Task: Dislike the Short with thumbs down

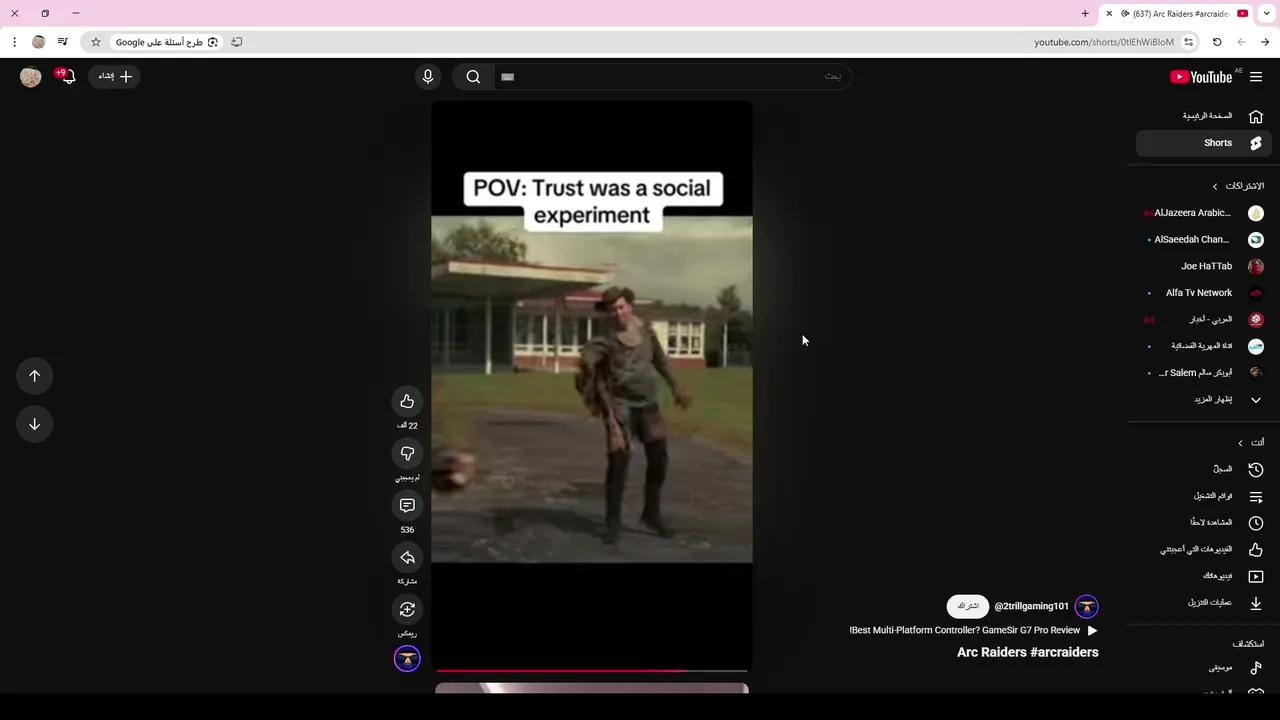Action: [x=407, y=453]
